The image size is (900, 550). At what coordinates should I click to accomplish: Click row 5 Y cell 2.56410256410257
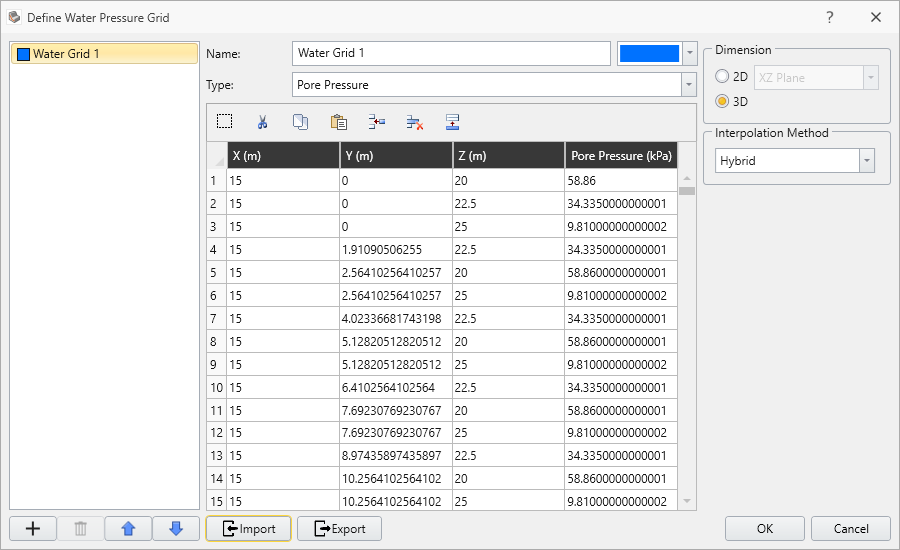click(x=396, y=272)
